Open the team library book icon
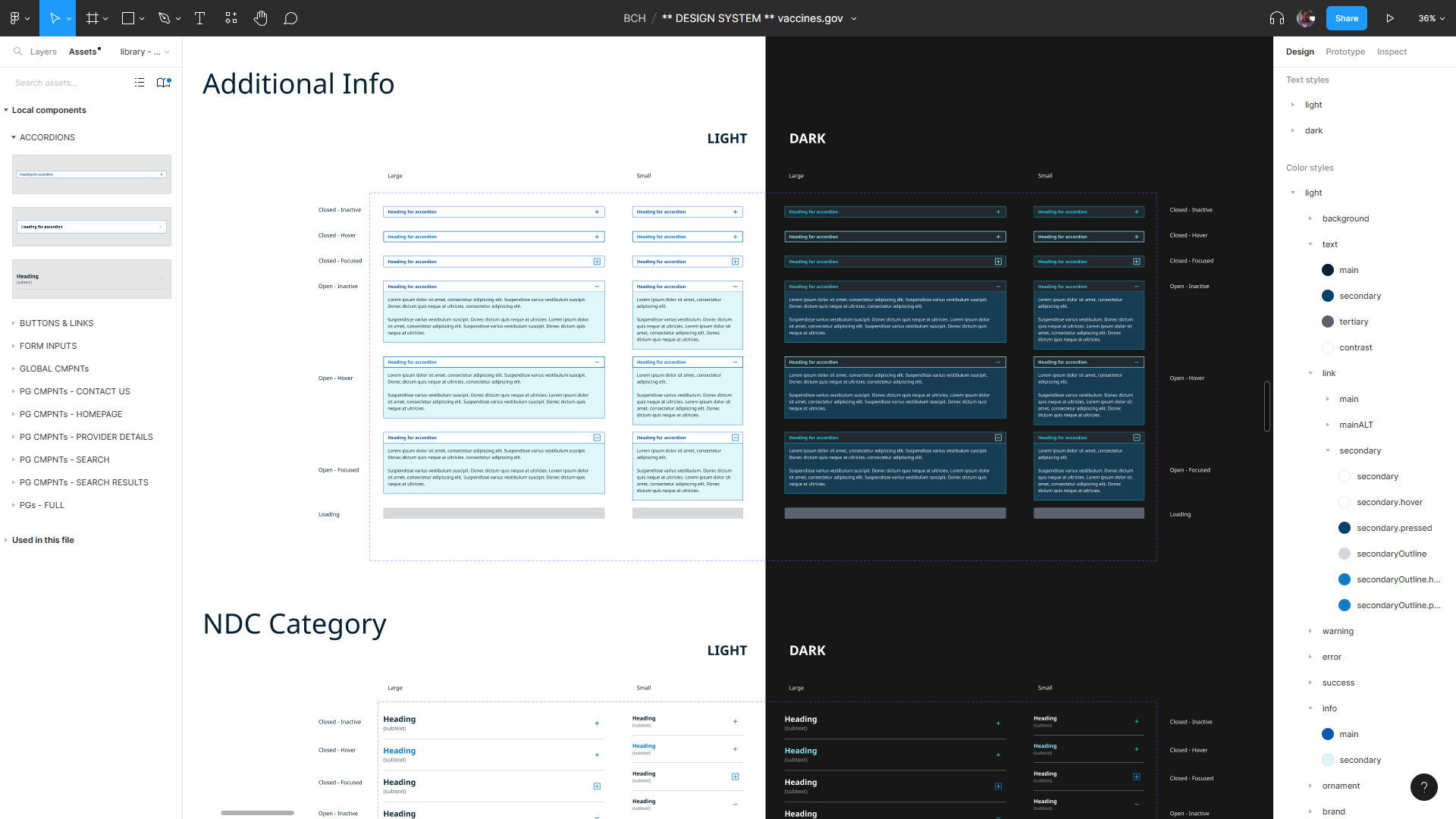The image size is (1456, 819). coord(163,83)
